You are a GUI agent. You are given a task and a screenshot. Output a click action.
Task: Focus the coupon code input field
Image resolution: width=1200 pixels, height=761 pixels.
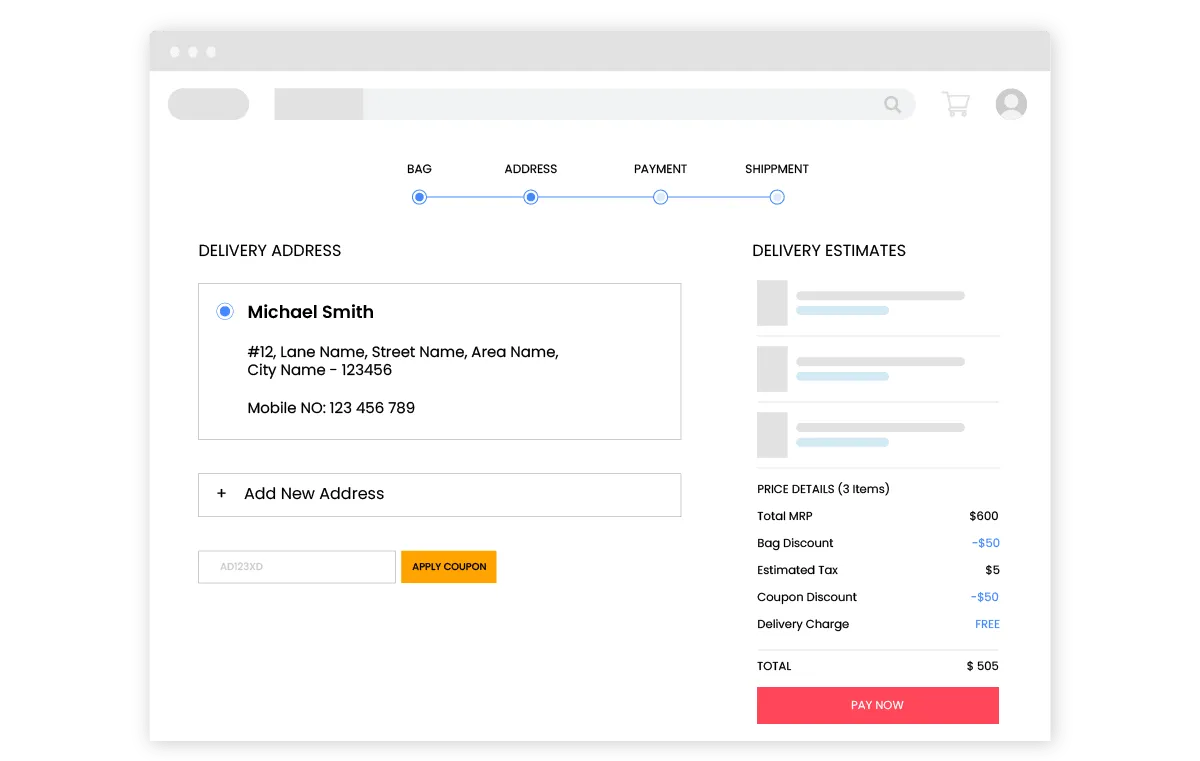tap(296, 567)
